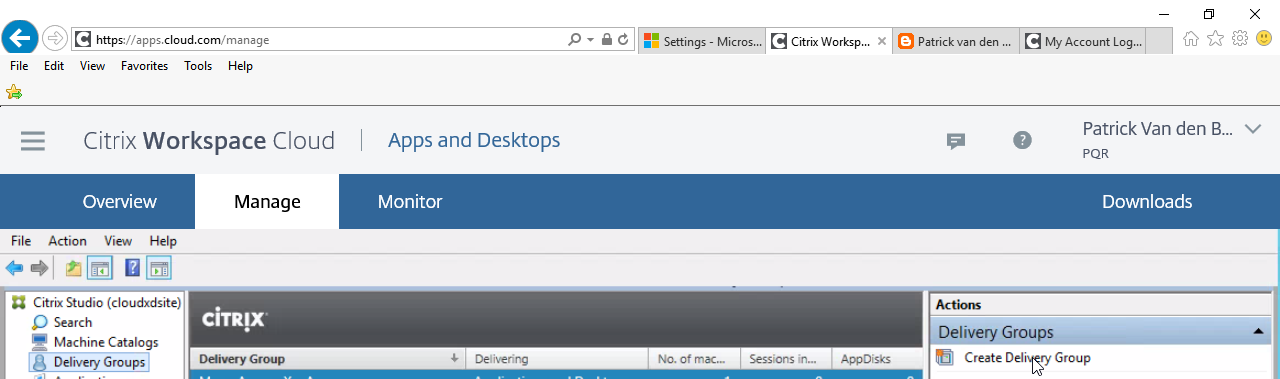Click the blue help book toolbar icon
The image size is (1280, 379).
132,268
